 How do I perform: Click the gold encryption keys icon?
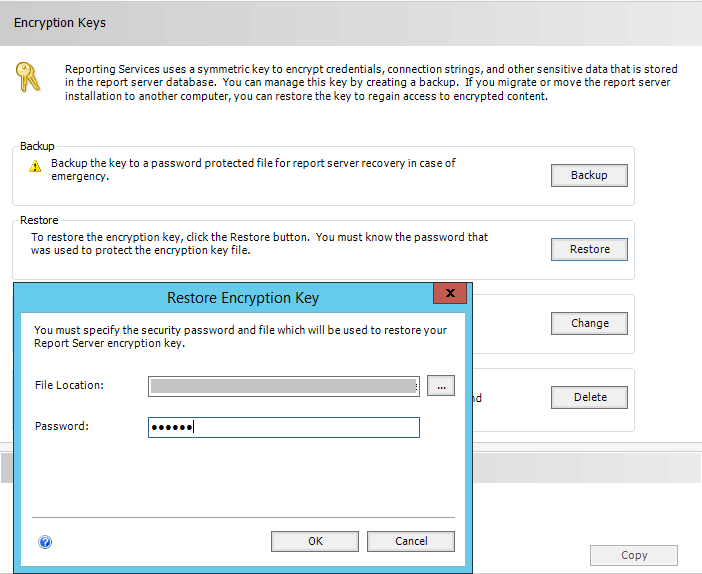[28, 77]
